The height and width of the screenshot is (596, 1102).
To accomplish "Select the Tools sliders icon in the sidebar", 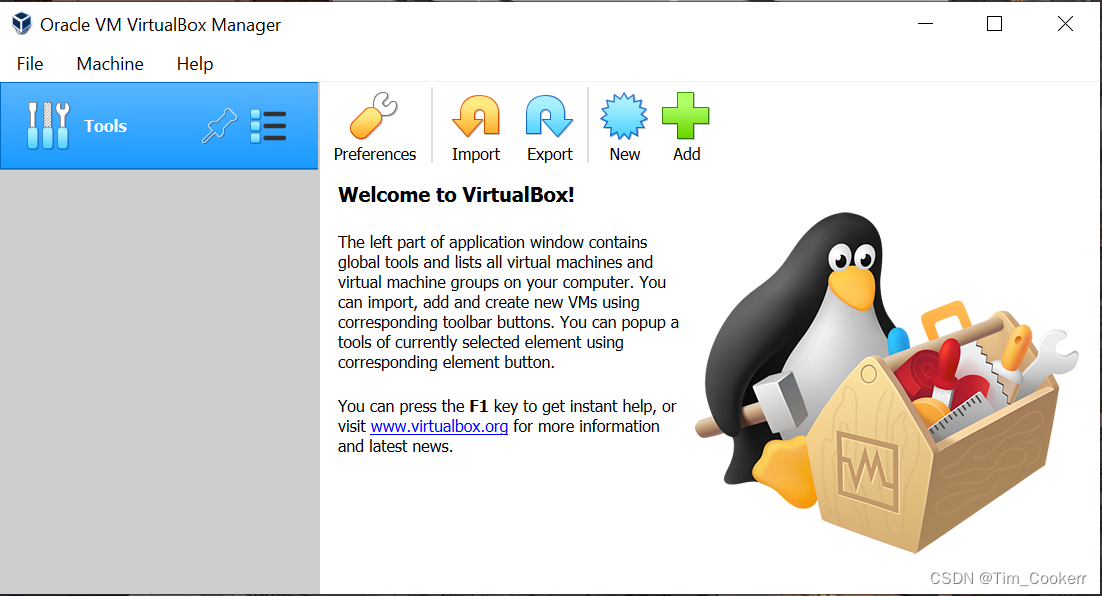I will [48, 125].
